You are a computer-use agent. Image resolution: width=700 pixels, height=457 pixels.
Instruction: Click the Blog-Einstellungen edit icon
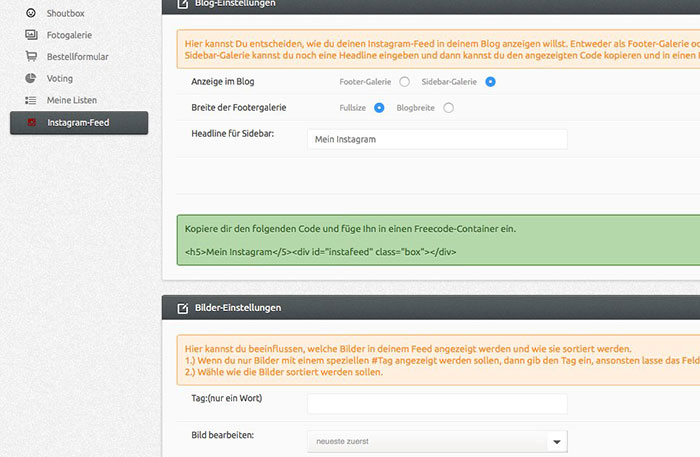(x=183, y=4)
